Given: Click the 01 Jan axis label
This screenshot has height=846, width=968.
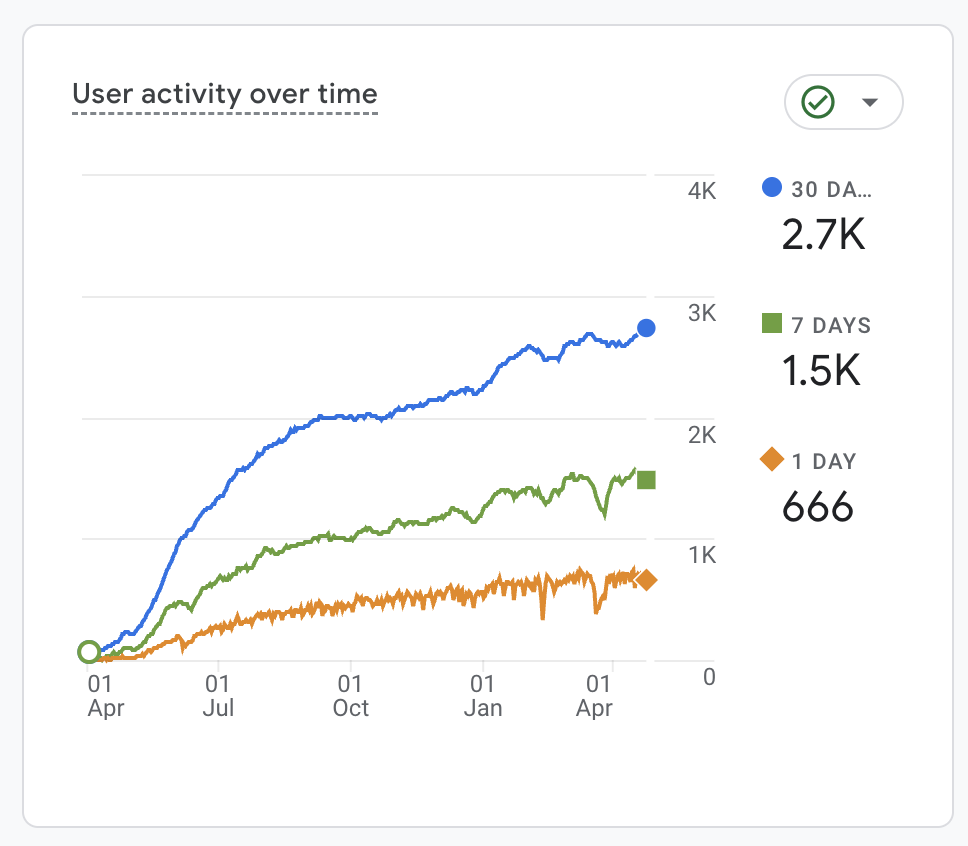Looking at the screenshot, I should coord(483,696).
